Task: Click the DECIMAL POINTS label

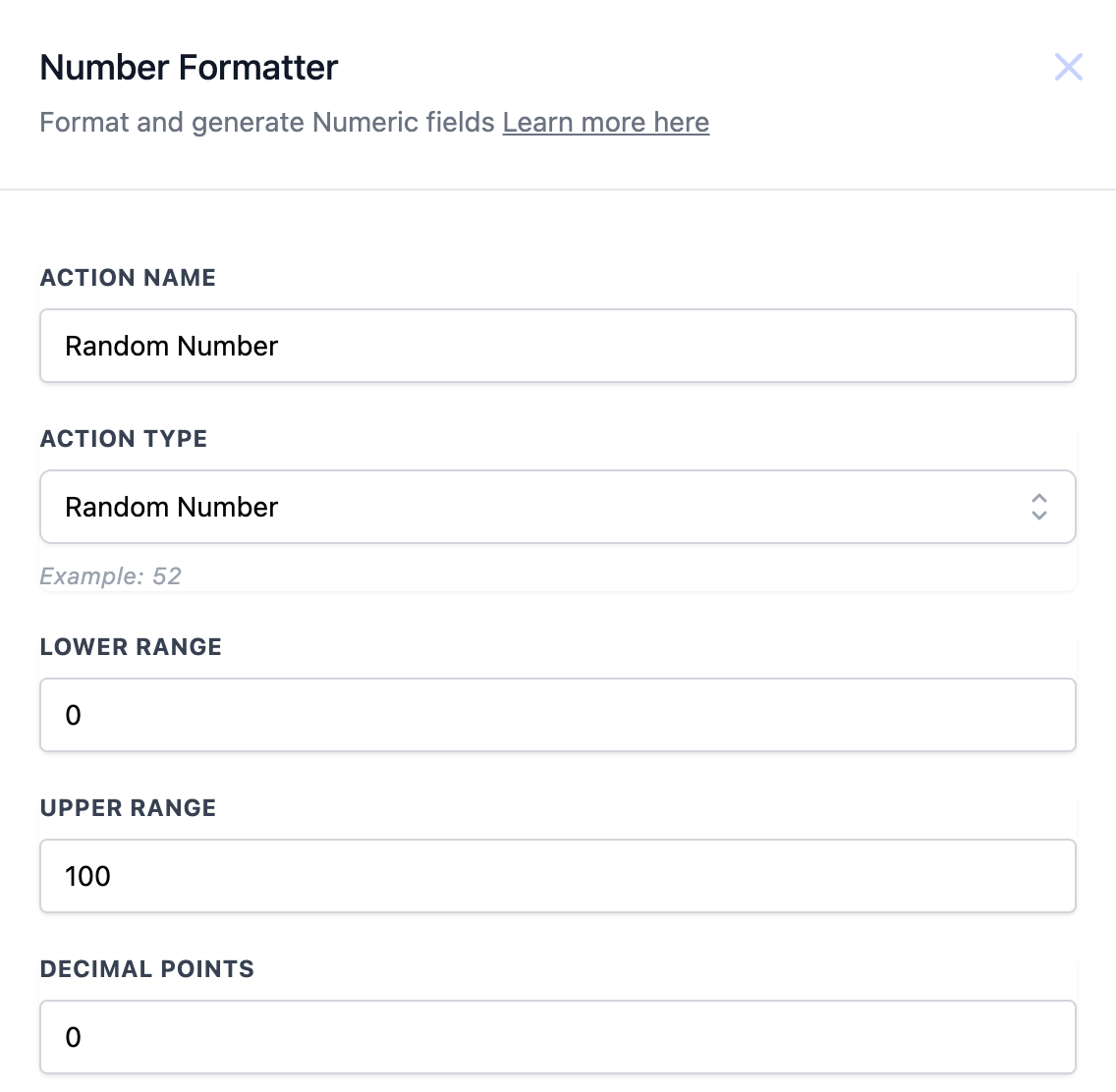Action: 147,969
